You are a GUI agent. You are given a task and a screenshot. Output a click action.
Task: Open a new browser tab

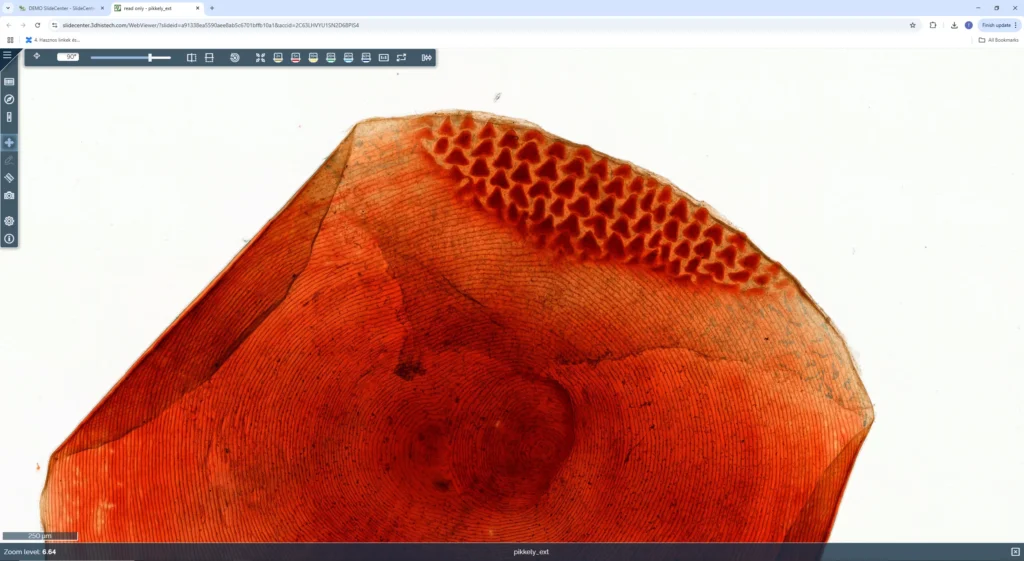[x=212, y=8]
